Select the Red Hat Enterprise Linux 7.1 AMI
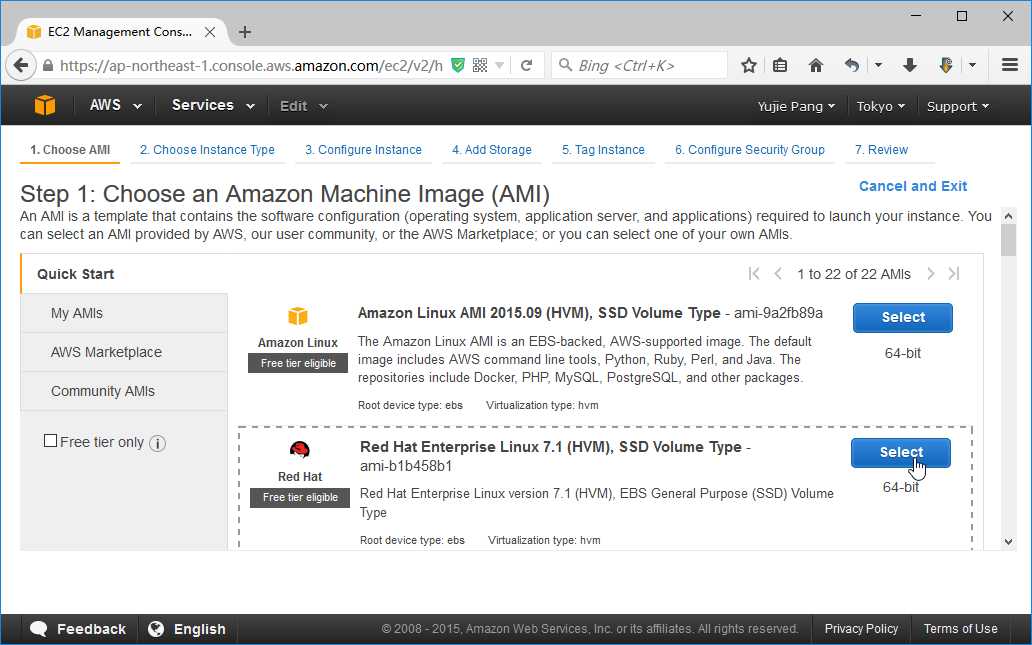Image resolution: width=1032 pixels, height=645 pixels. [900, 452]
